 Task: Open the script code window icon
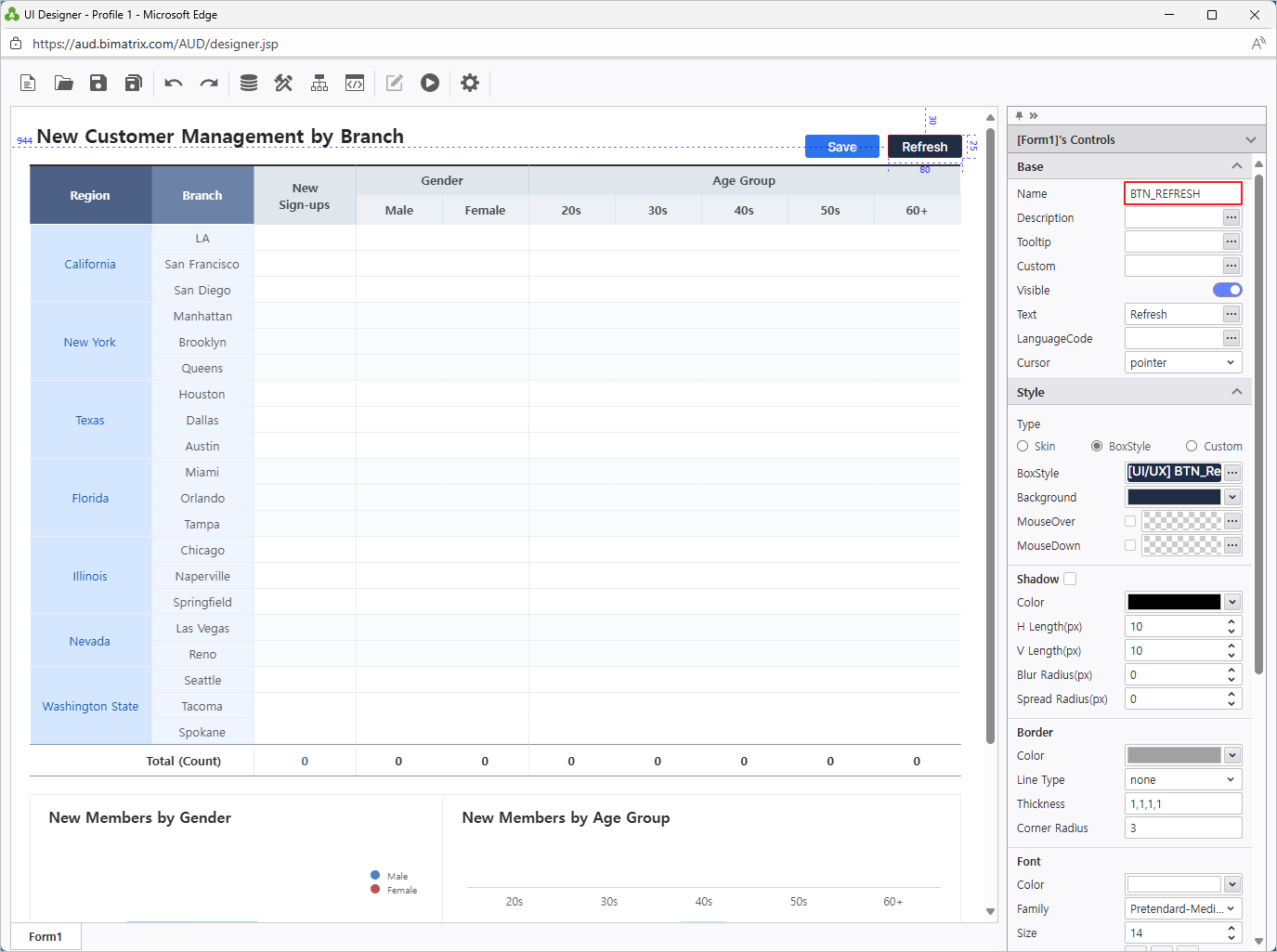pos(355,84)
